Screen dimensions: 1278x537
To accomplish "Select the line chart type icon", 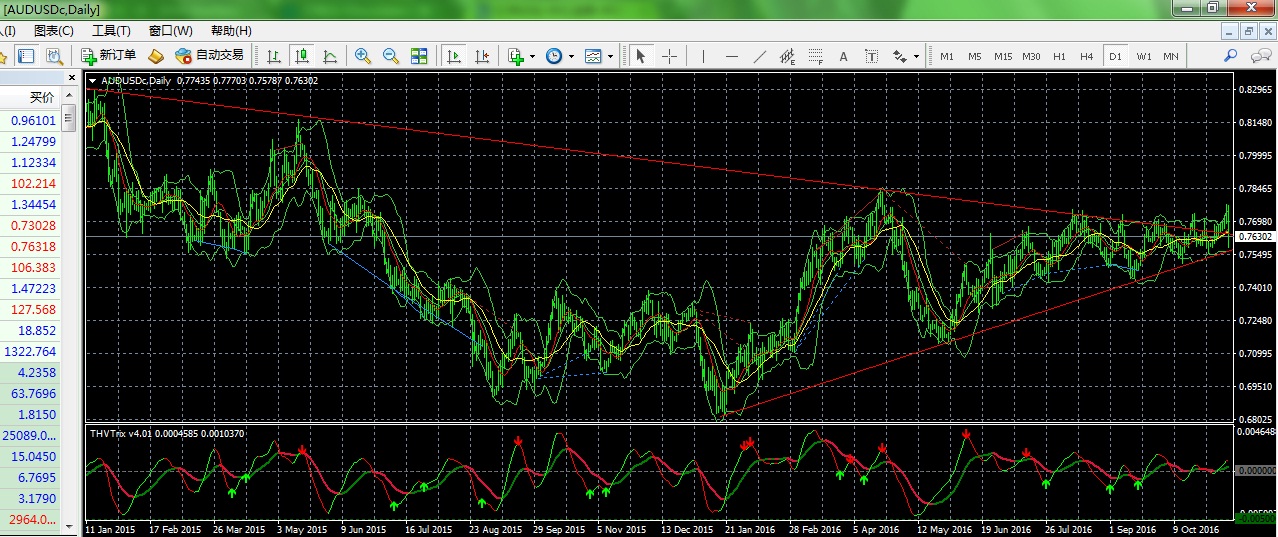I will point(330,56).
